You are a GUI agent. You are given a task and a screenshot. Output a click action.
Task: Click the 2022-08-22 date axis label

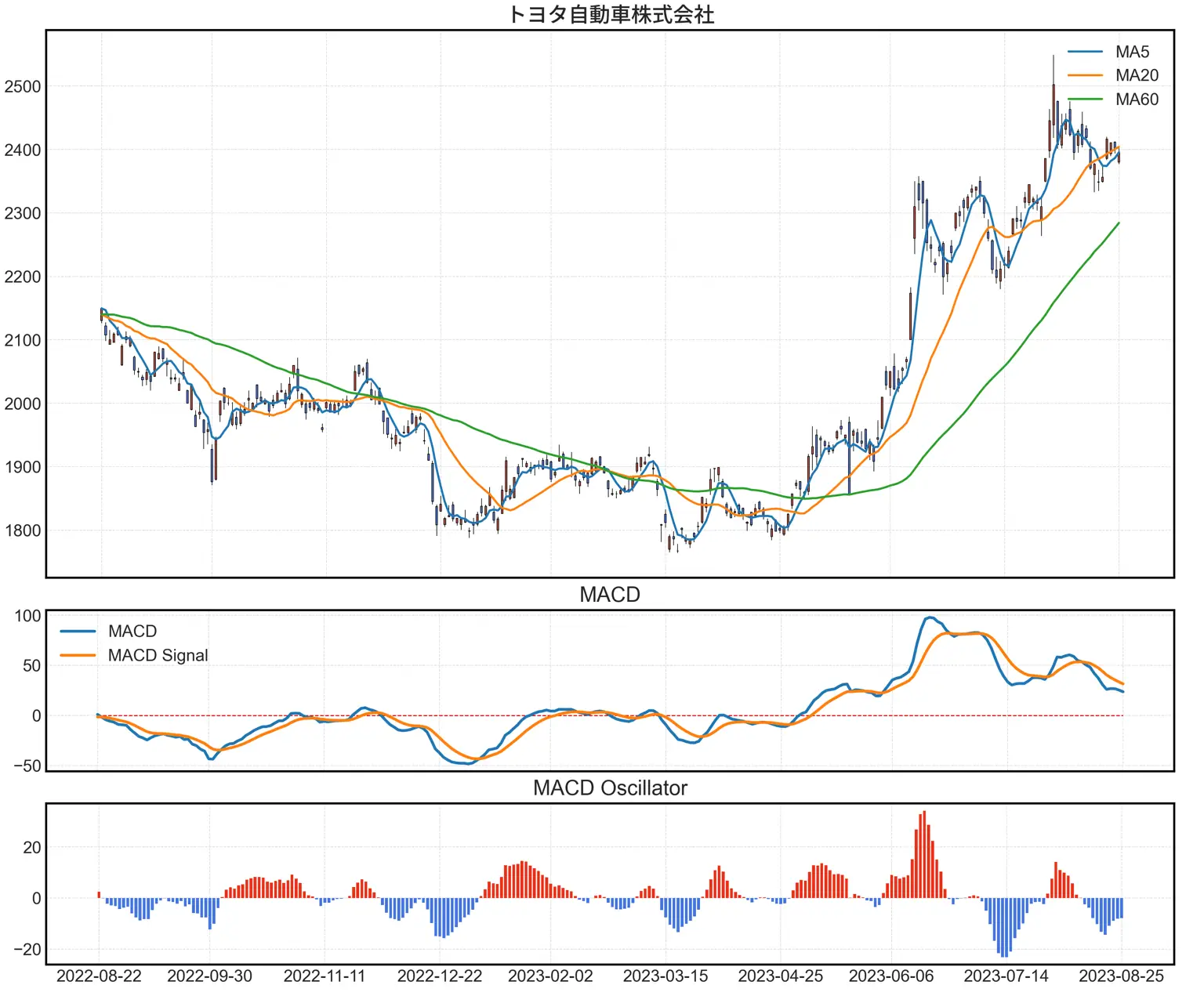pos(99,976)
